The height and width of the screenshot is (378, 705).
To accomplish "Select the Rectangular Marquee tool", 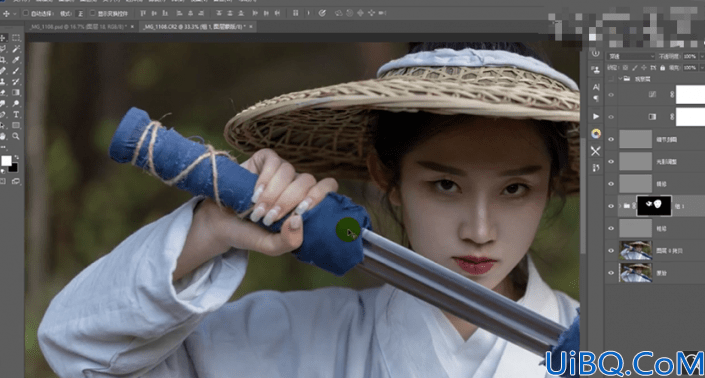I will pos(16,38).
